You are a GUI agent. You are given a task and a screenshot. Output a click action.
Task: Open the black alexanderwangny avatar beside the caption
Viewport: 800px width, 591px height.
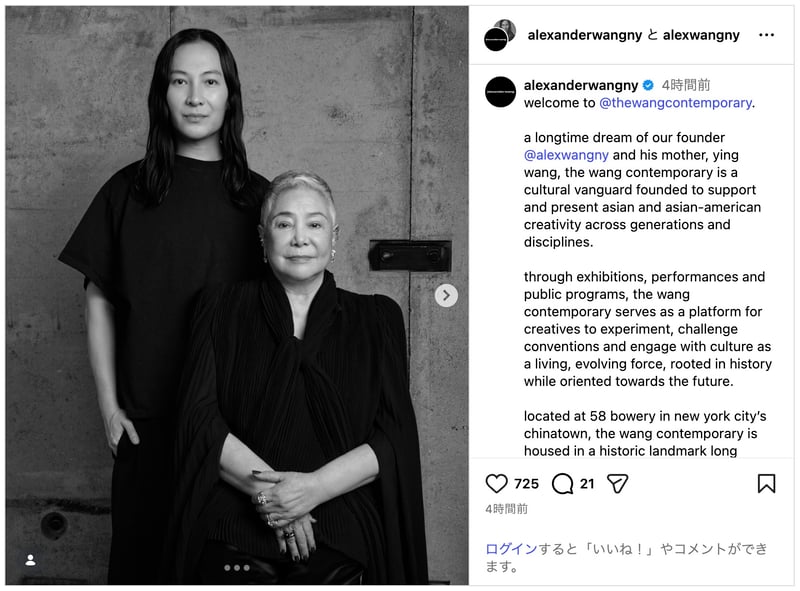[x=500, y=91]
